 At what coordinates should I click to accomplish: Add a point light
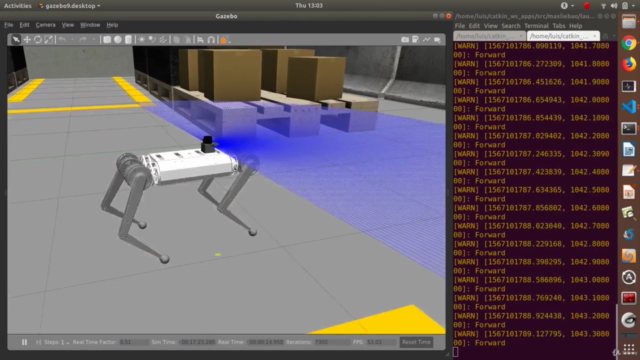click(x=142, y=40)
